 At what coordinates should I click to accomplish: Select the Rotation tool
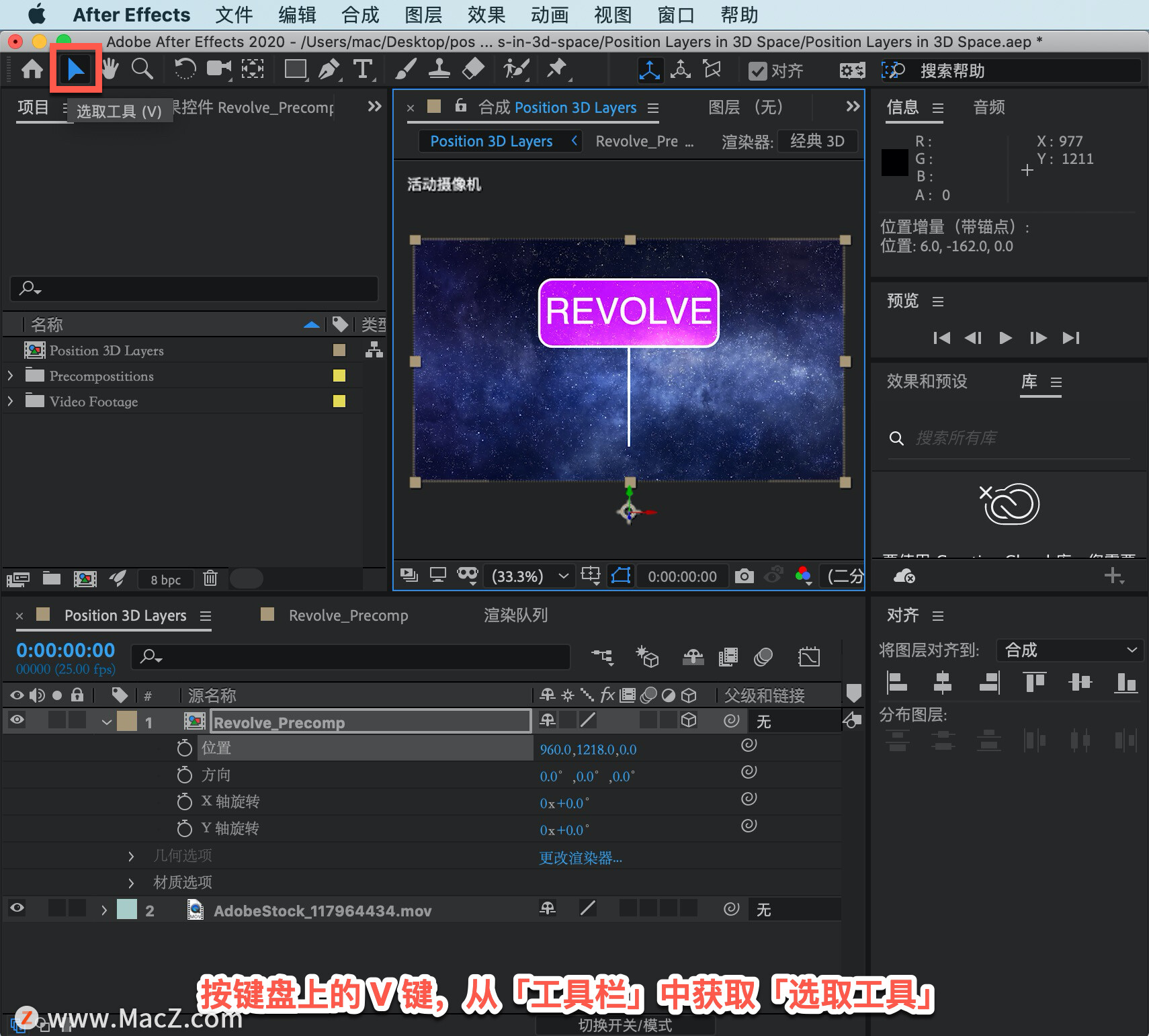[x=185, y=69]
